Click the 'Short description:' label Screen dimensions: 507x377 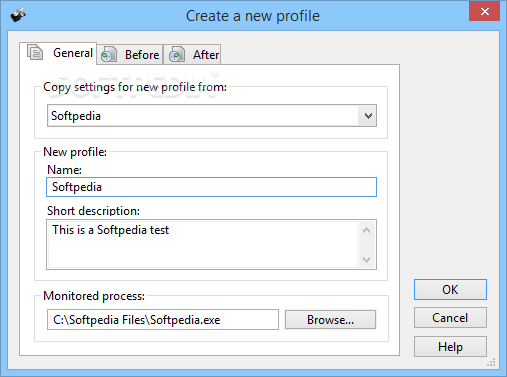93,211
